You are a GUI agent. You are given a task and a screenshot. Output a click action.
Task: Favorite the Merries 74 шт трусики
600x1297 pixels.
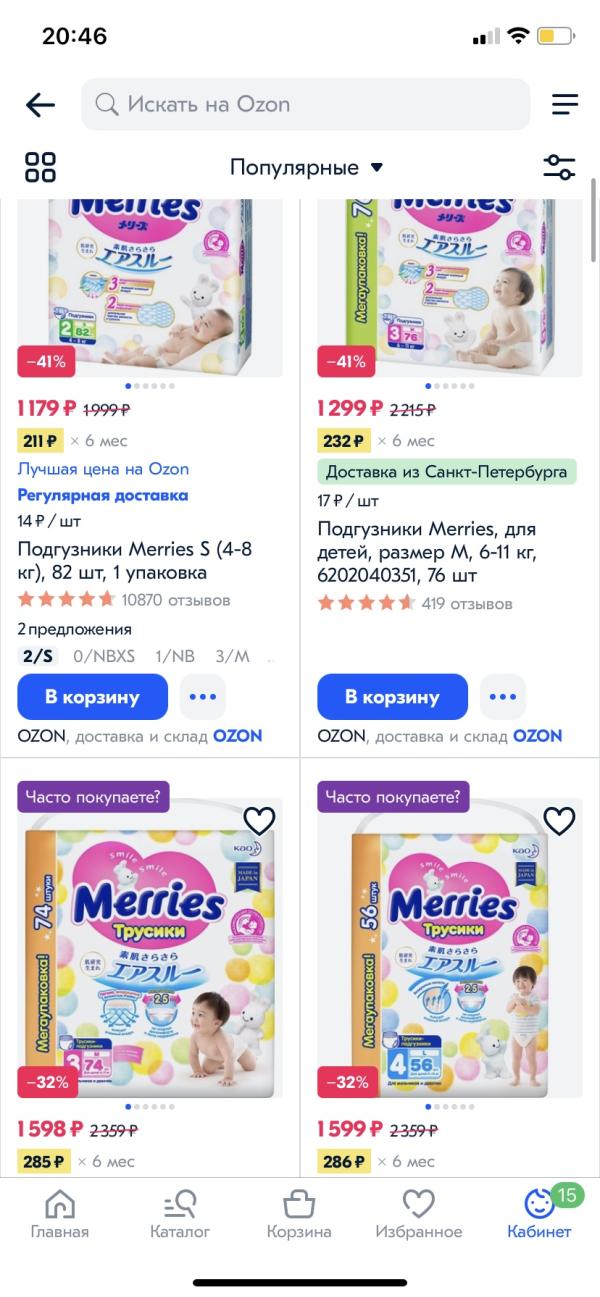(x=259, y=821)
